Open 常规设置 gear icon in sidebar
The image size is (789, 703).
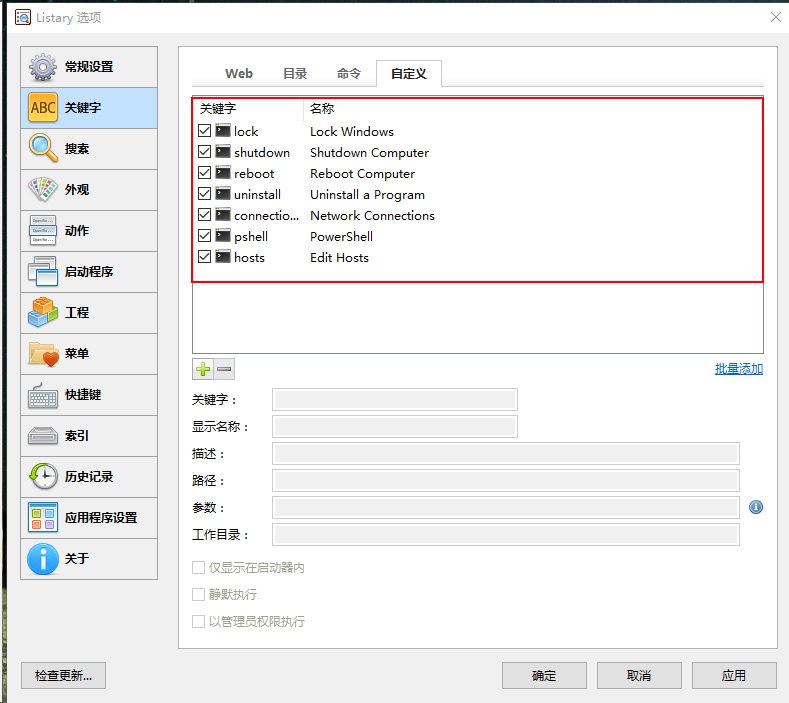43,67
